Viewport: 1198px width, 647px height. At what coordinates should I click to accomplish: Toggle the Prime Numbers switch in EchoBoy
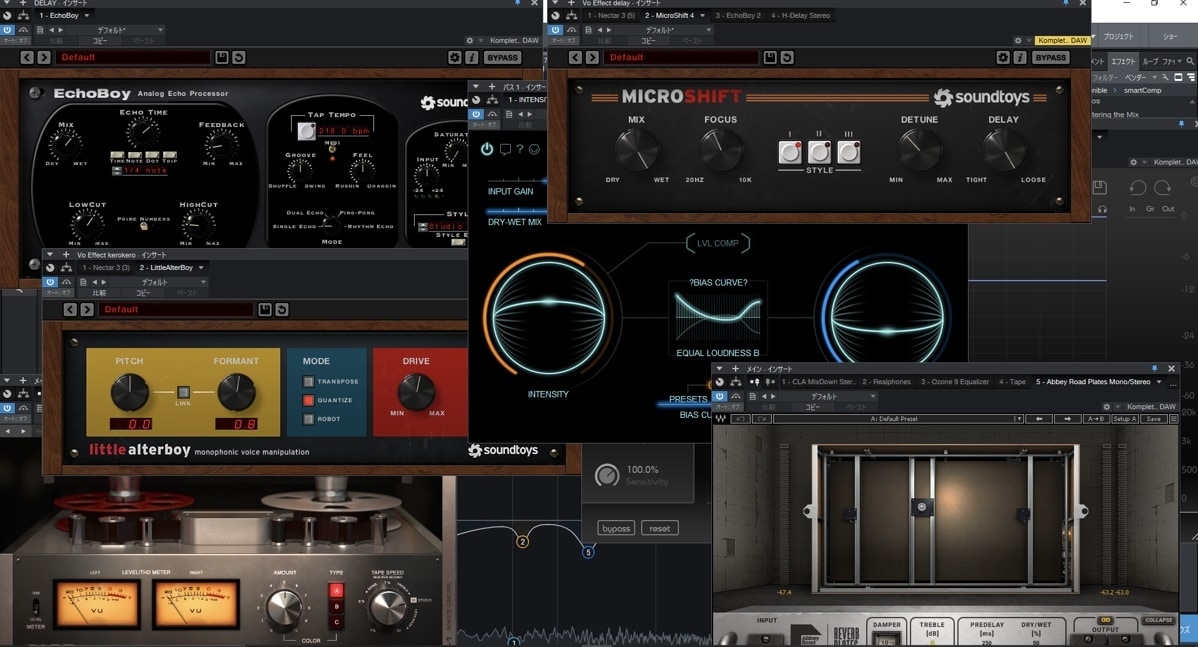[x=144, y=226]
